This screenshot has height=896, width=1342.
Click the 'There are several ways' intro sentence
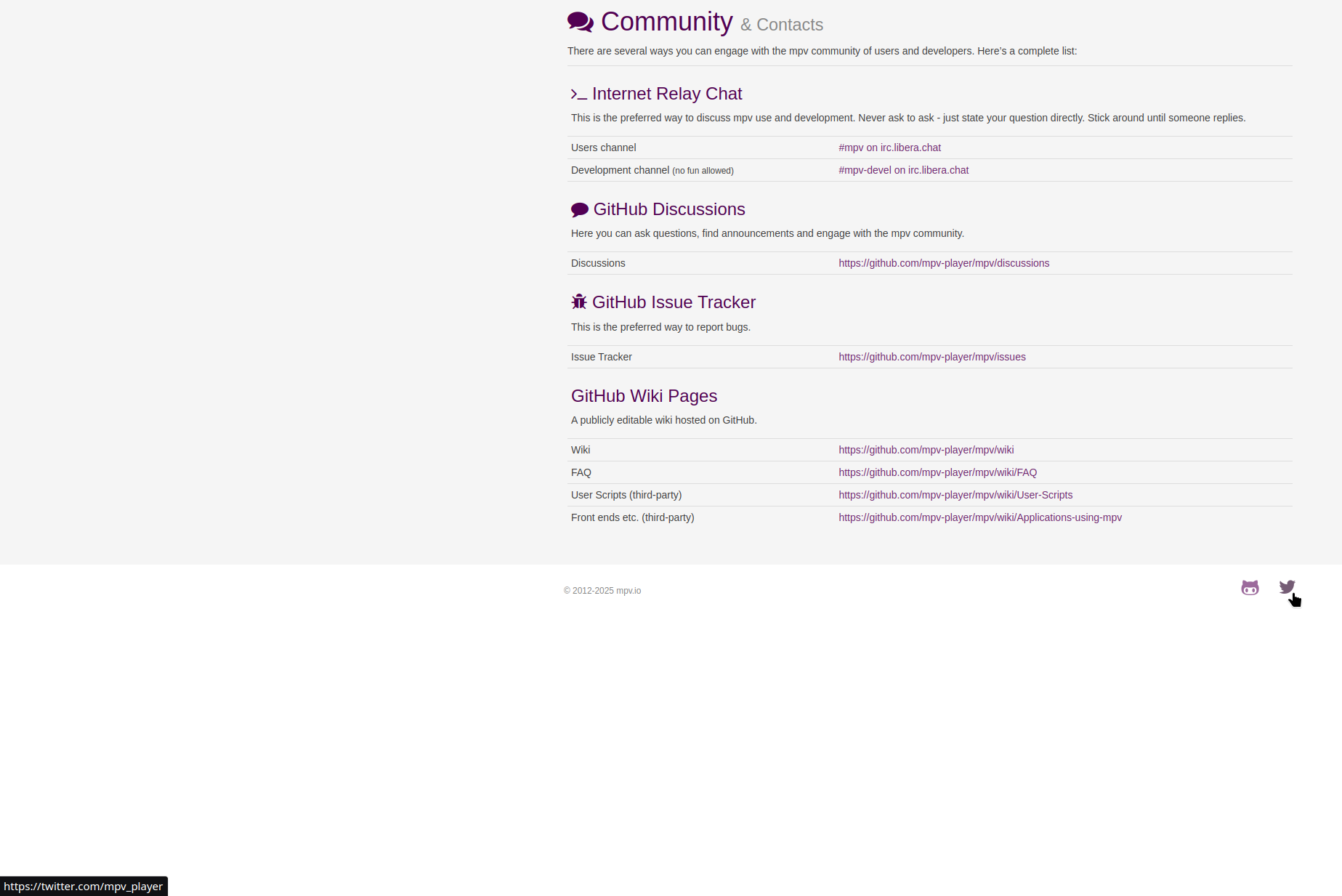pos(822,51)
